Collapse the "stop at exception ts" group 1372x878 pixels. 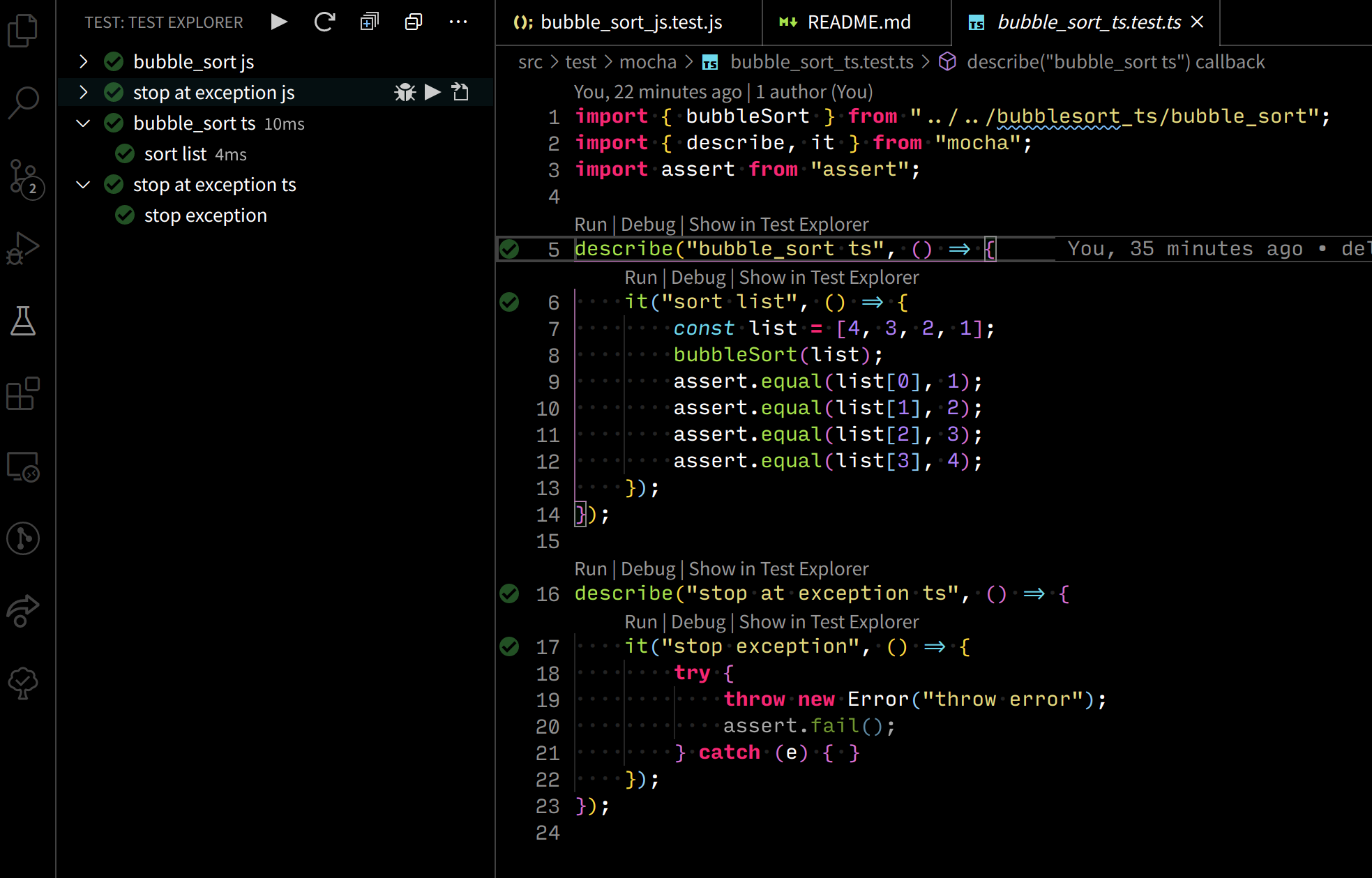click(83, 184)
